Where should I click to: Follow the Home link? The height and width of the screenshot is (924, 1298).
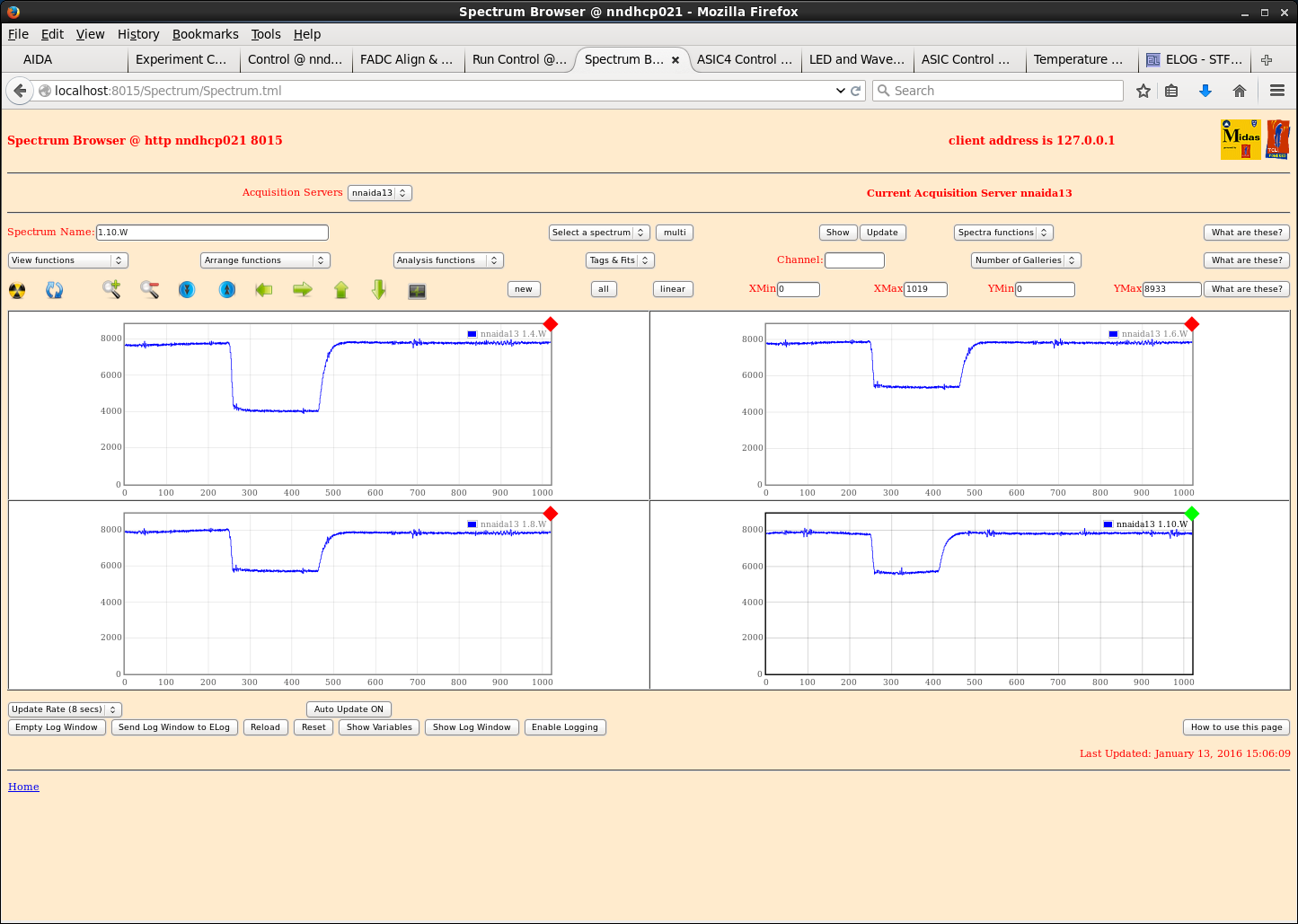click(x=23, y=787)
